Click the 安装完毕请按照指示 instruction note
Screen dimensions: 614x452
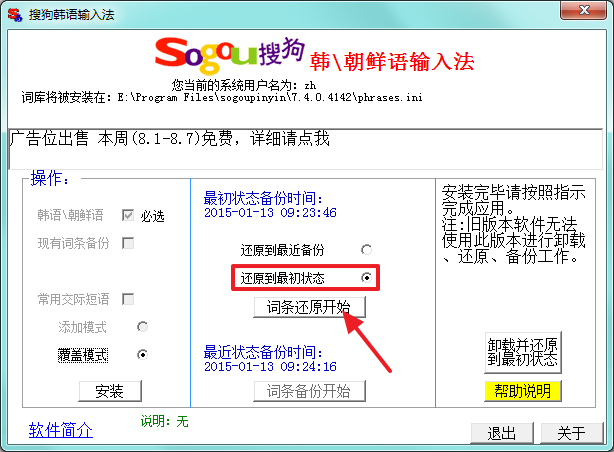(x=513, y=224)
